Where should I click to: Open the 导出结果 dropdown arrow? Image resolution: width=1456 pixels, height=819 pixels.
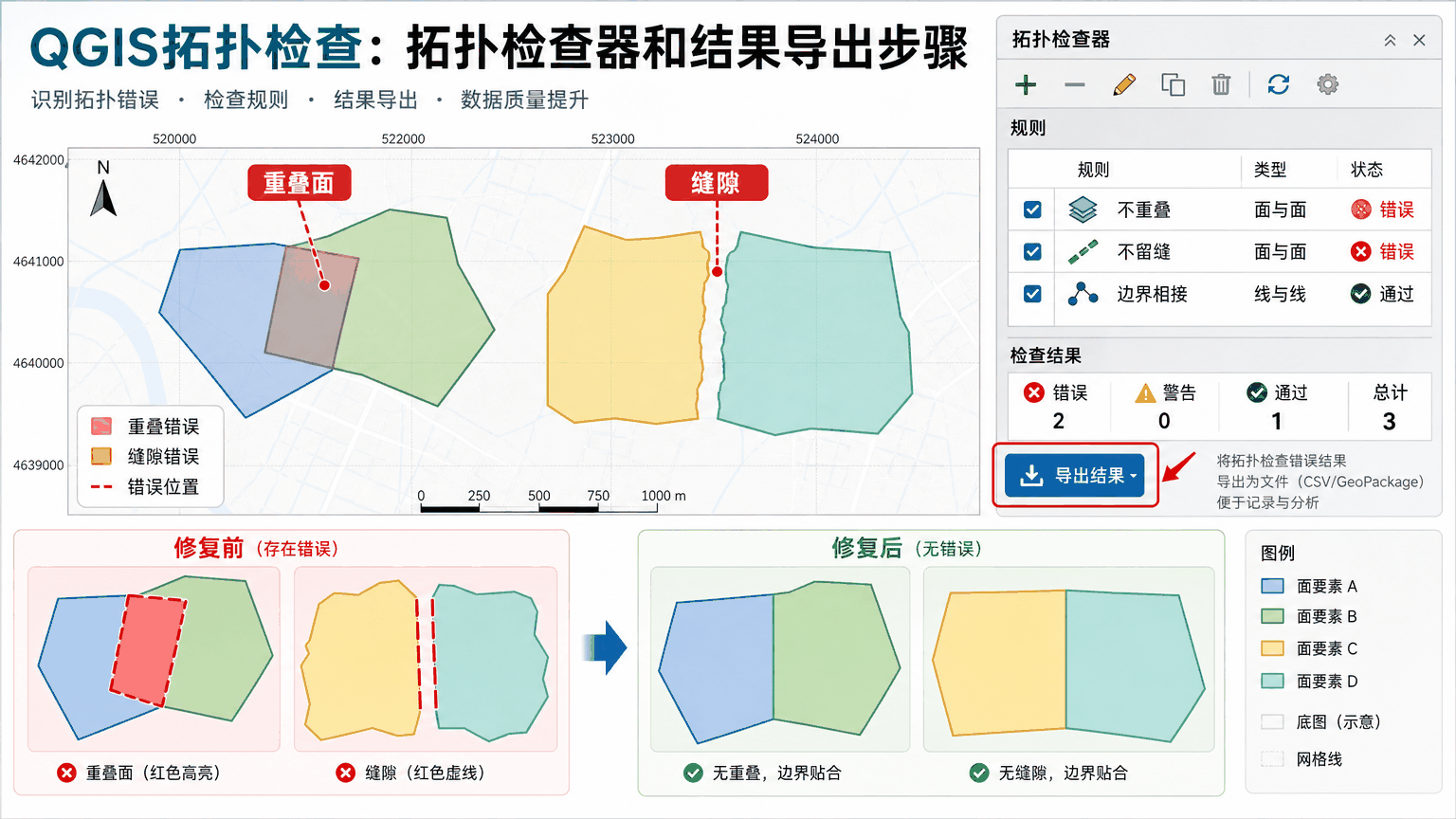click(1134, 477)
